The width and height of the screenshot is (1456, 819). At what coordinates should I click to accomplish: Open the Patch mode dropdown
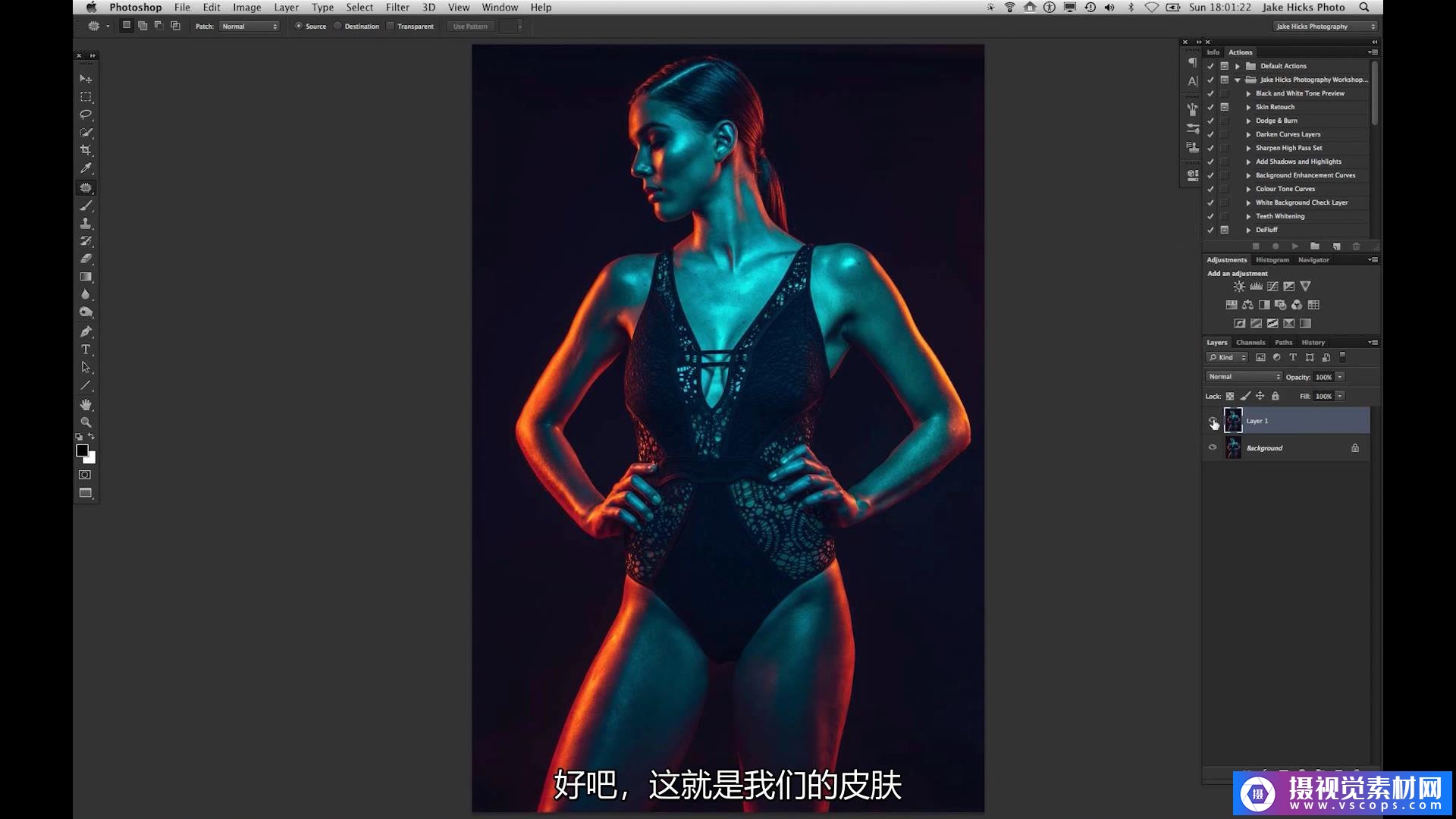[249, 27]
